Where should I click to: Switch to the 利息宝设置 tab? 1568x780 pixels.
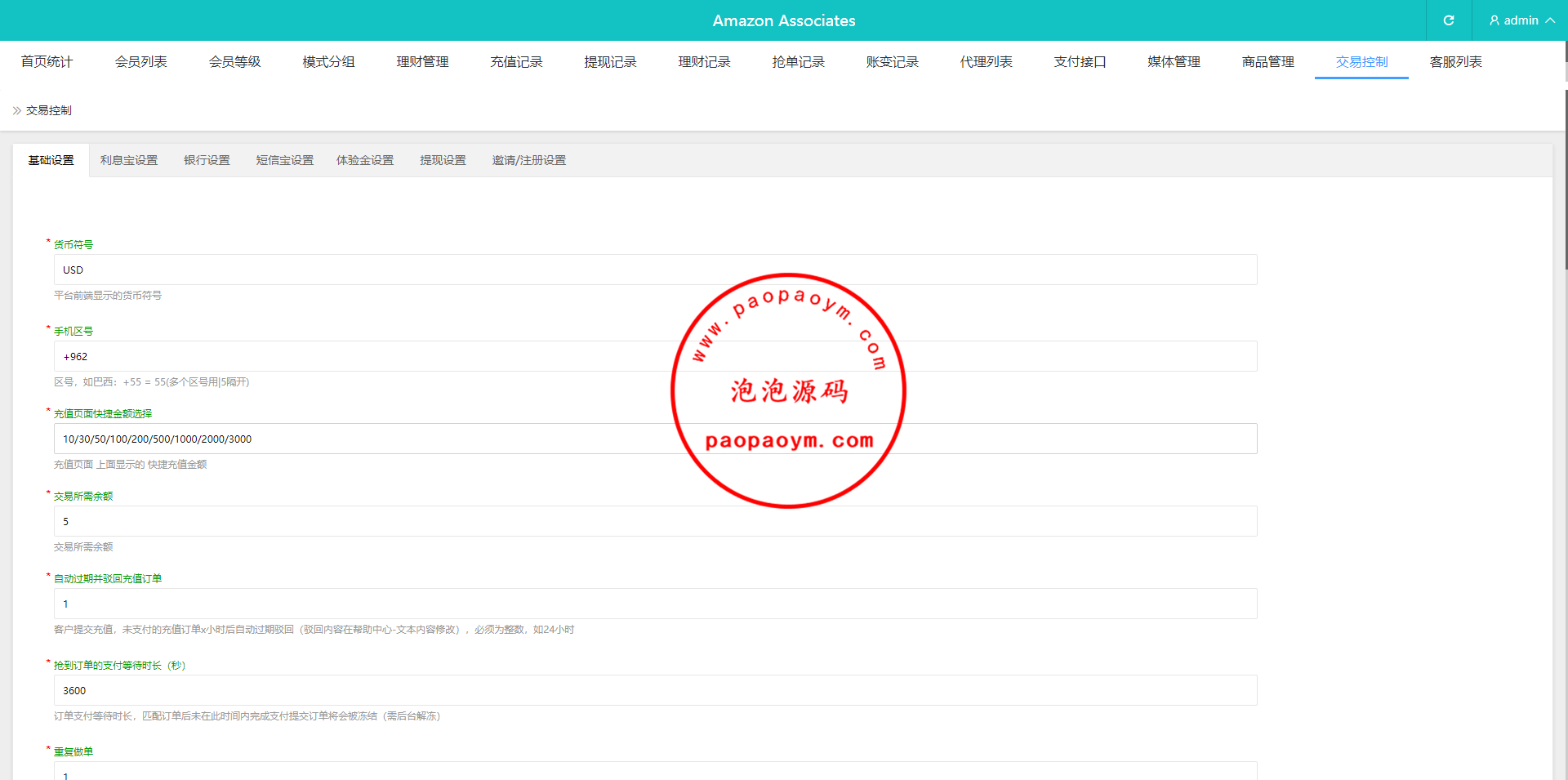point(129,160)
